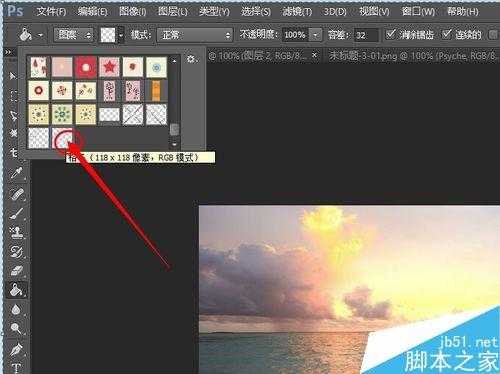Open the 选择(S) menu
This screenshot has height=374, width=500.
pos(256,12)
